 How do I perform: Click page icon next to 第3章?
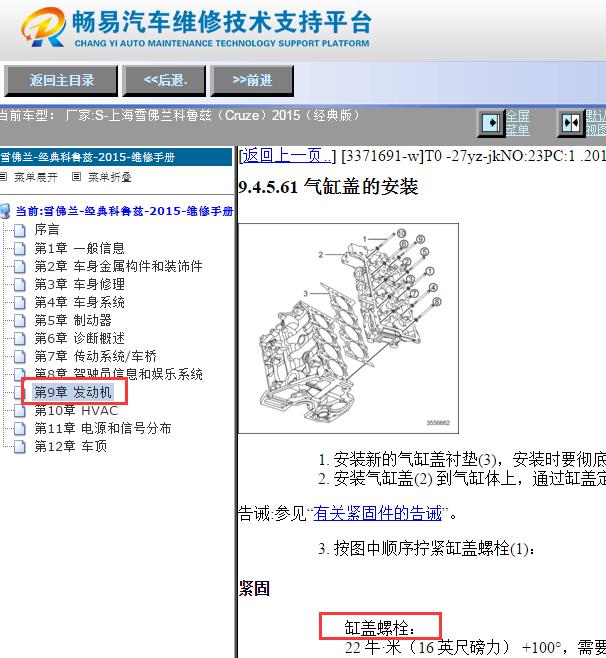click(19, 285)
